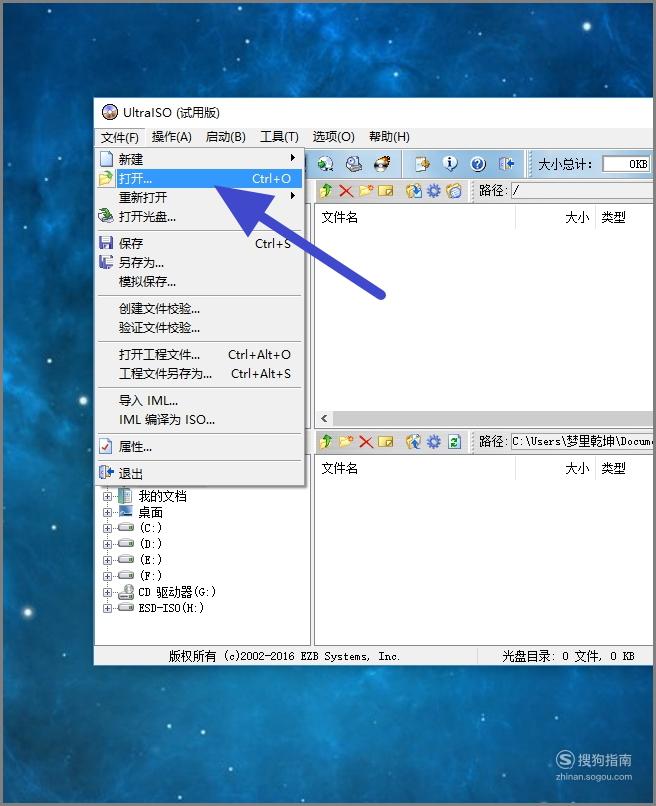
Task: Click New Folder icon in upper pane toolbar
Action: 366,191
